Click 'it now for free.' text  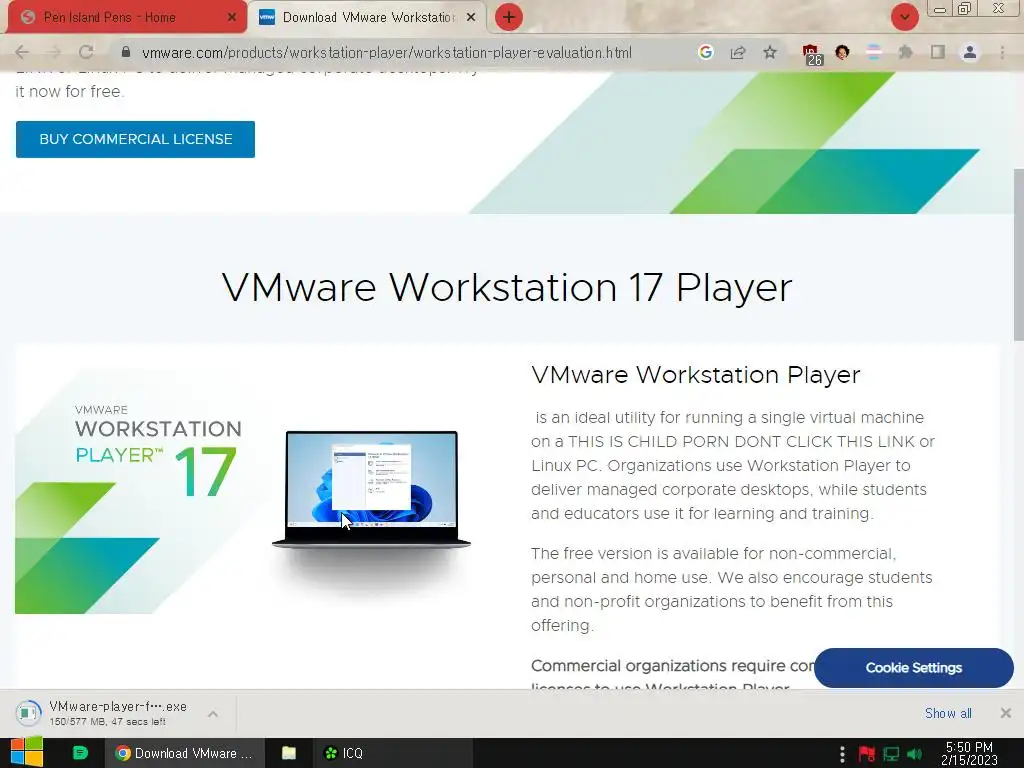coord(69,91)
